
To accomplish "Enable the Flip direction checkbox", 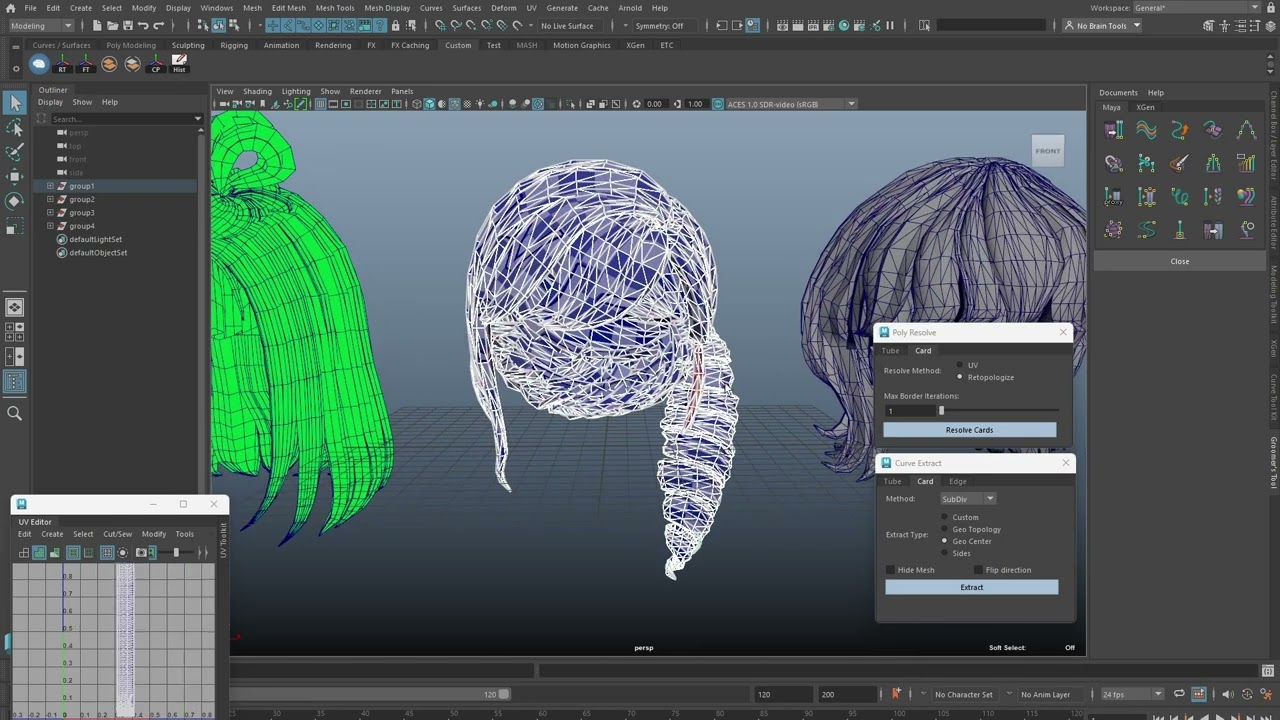I will pos(979,570).
